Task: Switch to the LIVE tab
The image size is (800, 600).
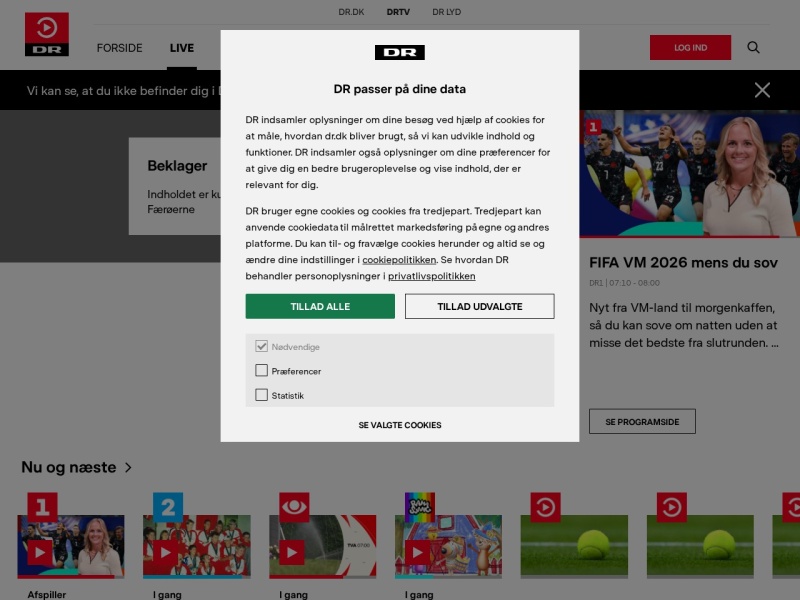Action: click(x=182, y=48)
